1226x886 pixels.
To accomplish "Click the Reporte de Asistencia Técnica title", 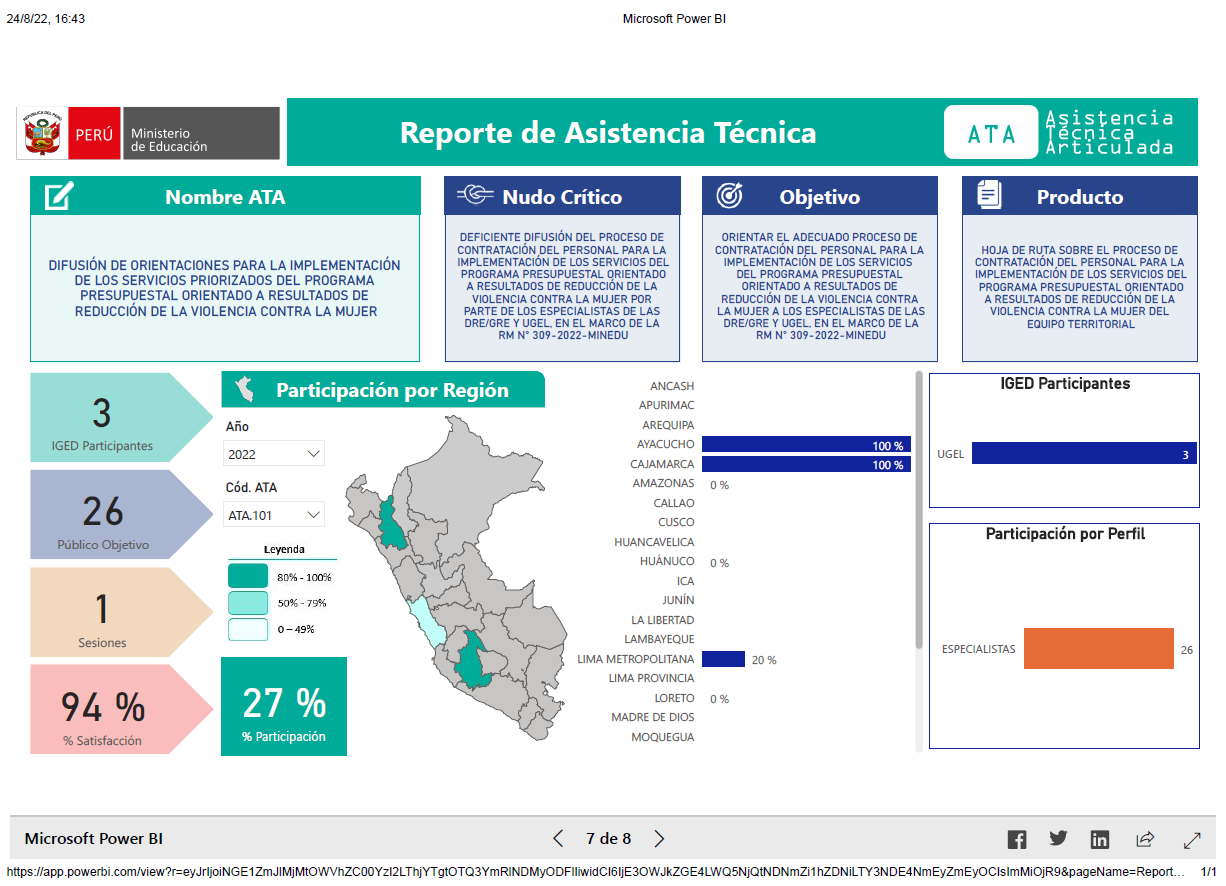I will click(608, 133).
